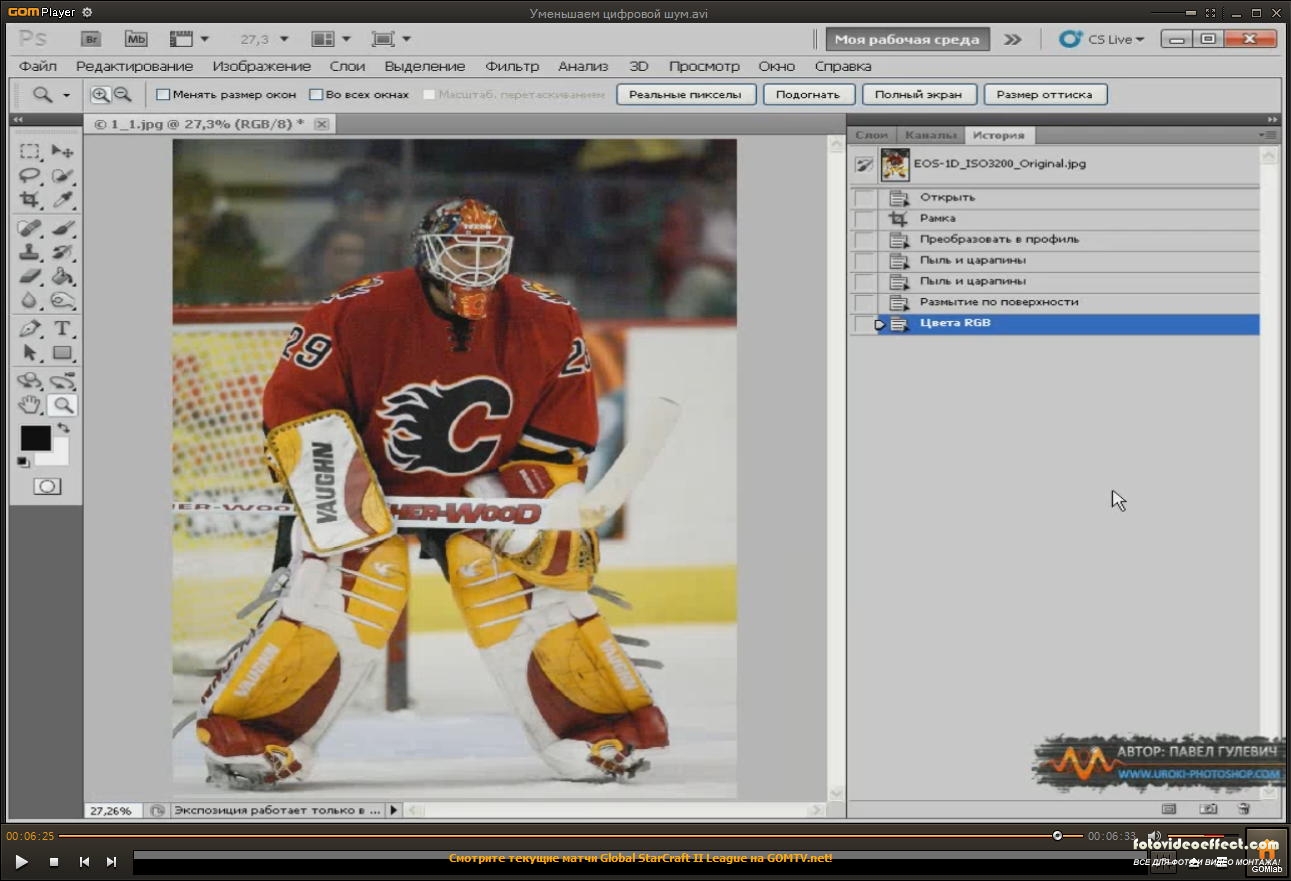Click the 'Реальные пикселы' button
1291x881 pixels.
pyautogui.click(x=685, y=95)
